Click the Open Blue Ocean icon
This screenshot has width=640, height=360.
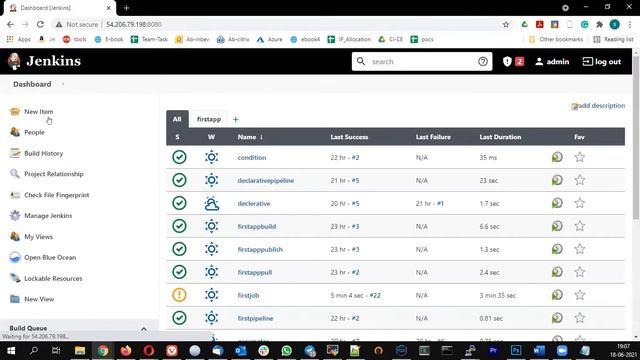pos(15,257)
